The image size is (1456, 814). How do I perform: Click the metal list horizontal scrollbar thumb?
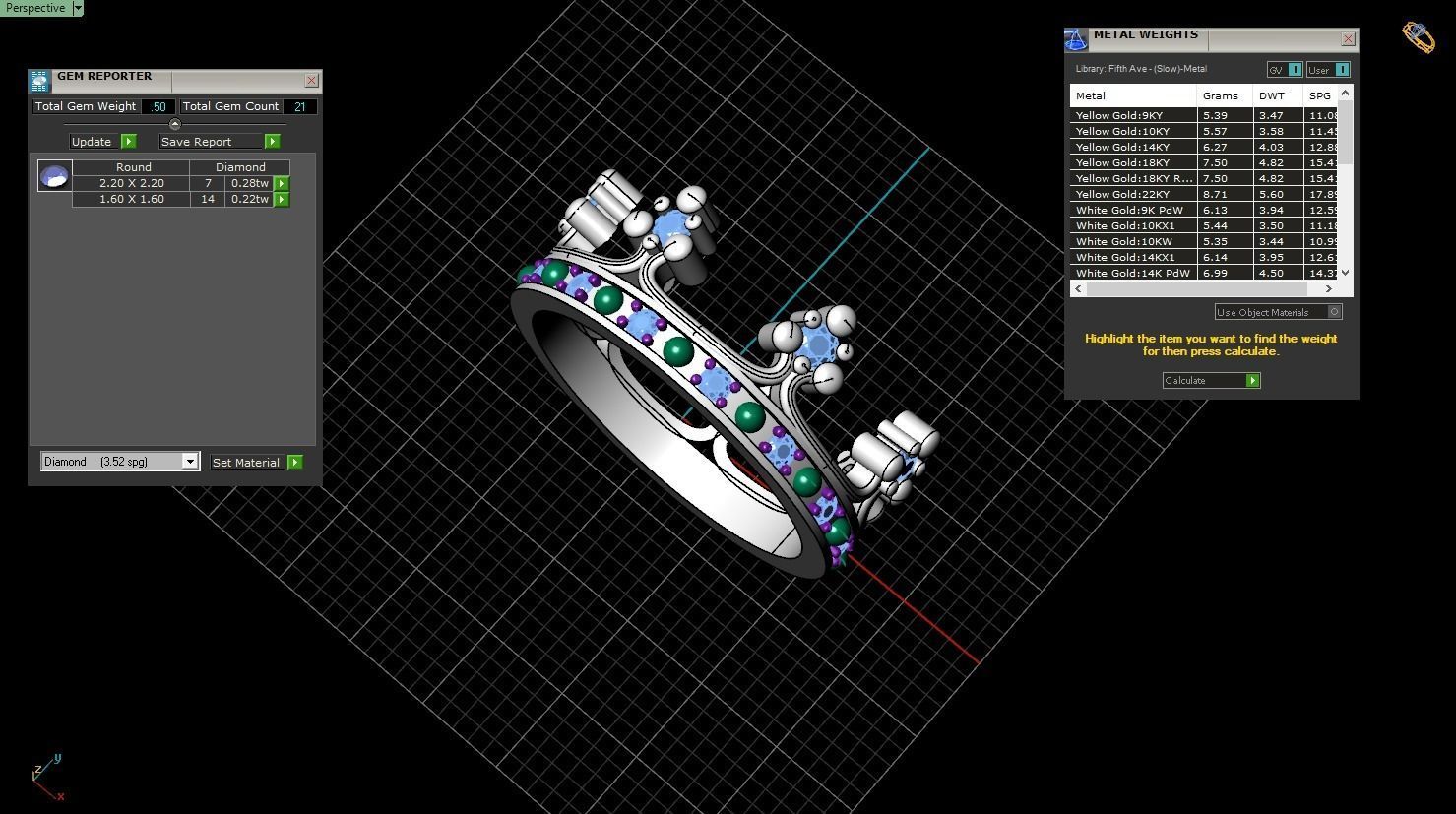point(1196,289)
